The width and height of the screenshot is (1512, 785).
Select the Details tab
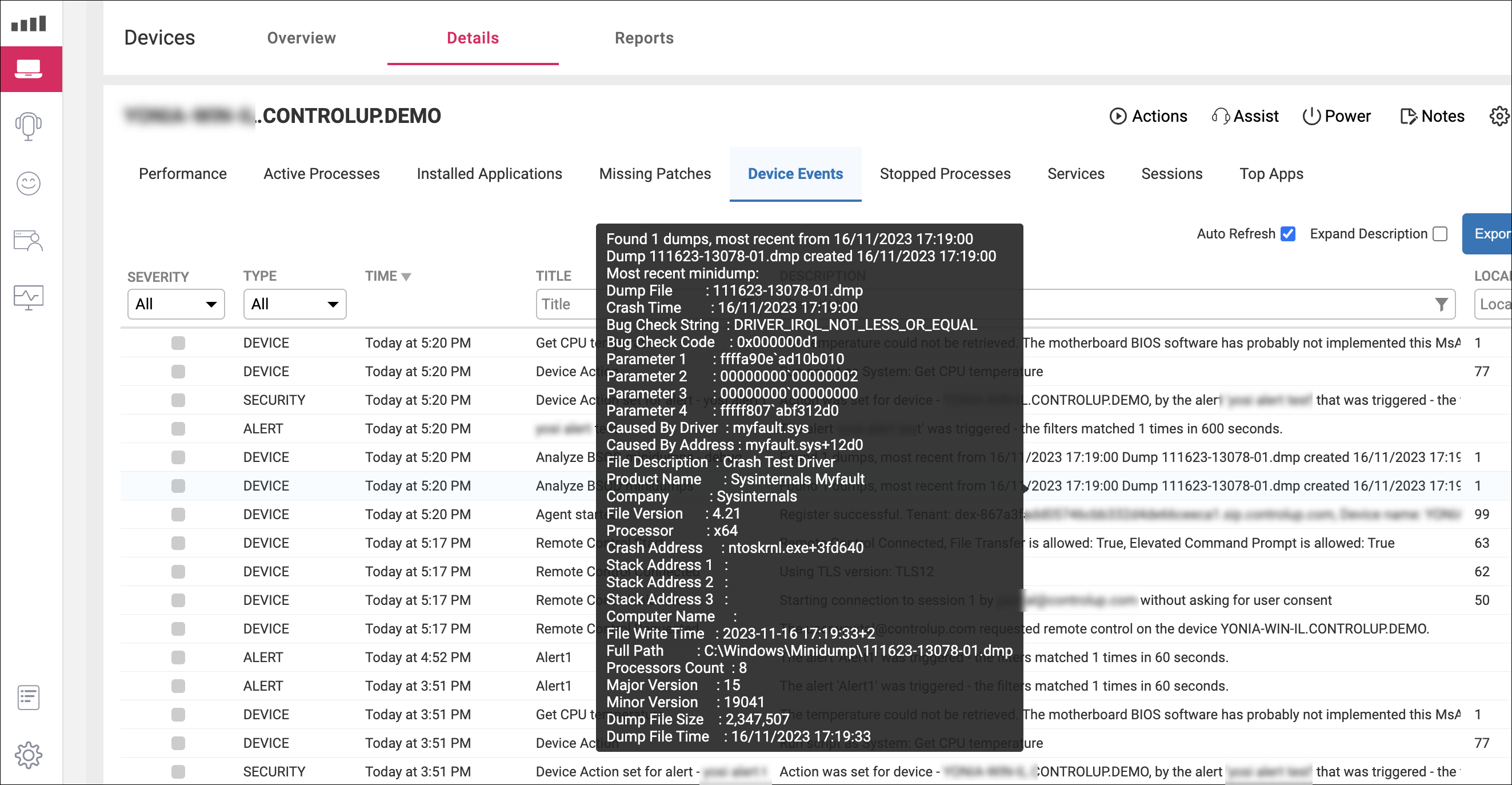coord(473,38)
